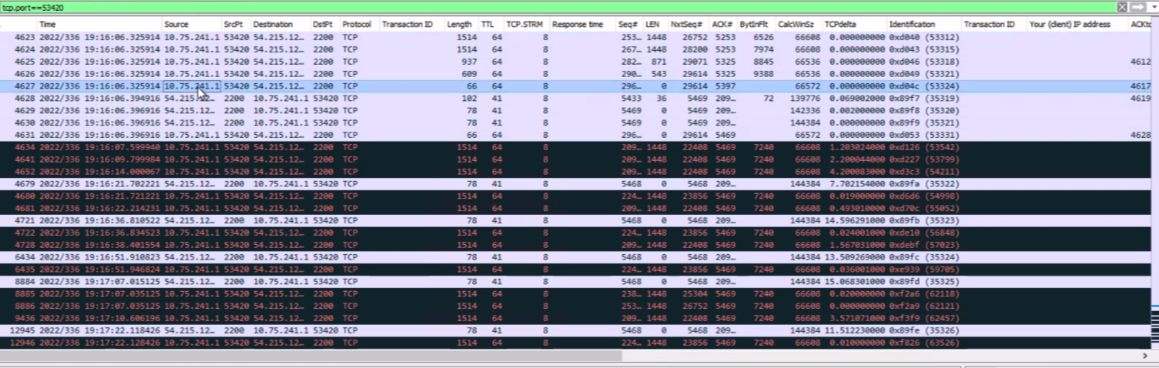The width and height of the screenshot is (1159, 368).
Task: Click the TCPdelta column header
Action: 854,24
